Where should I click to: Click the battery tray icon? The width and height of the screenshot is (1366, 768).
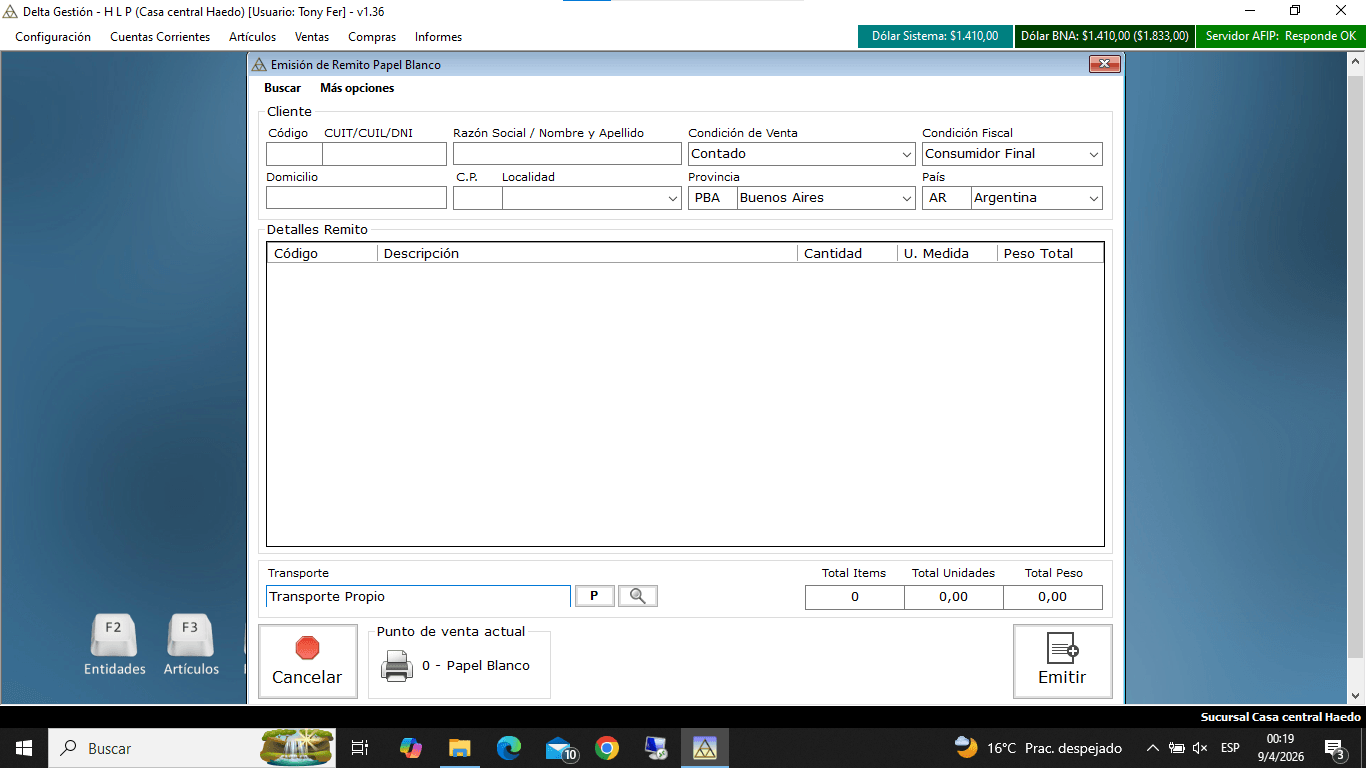coord(1176,748)
